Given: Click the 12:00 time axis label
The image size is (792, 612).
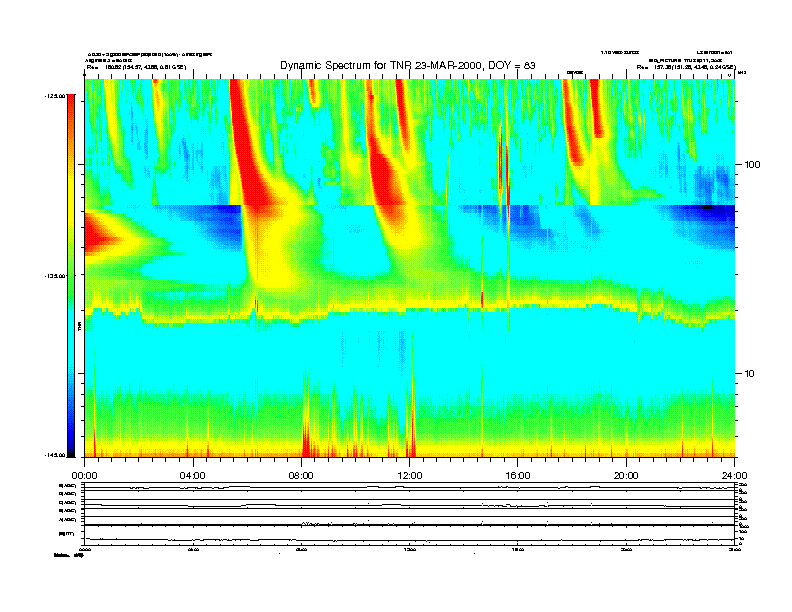Looking at the screenshot, I should click(x=410, y=476).
